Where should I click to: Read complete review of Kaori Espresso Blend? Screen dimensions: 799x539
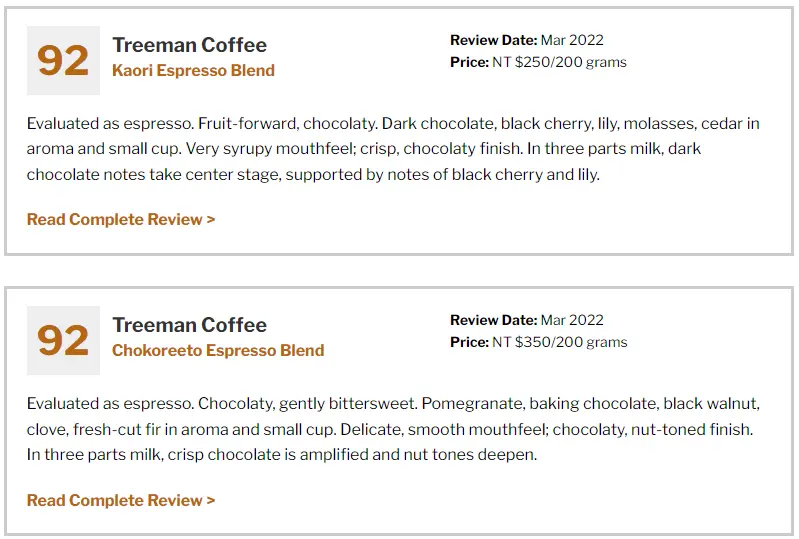(121, 219)
